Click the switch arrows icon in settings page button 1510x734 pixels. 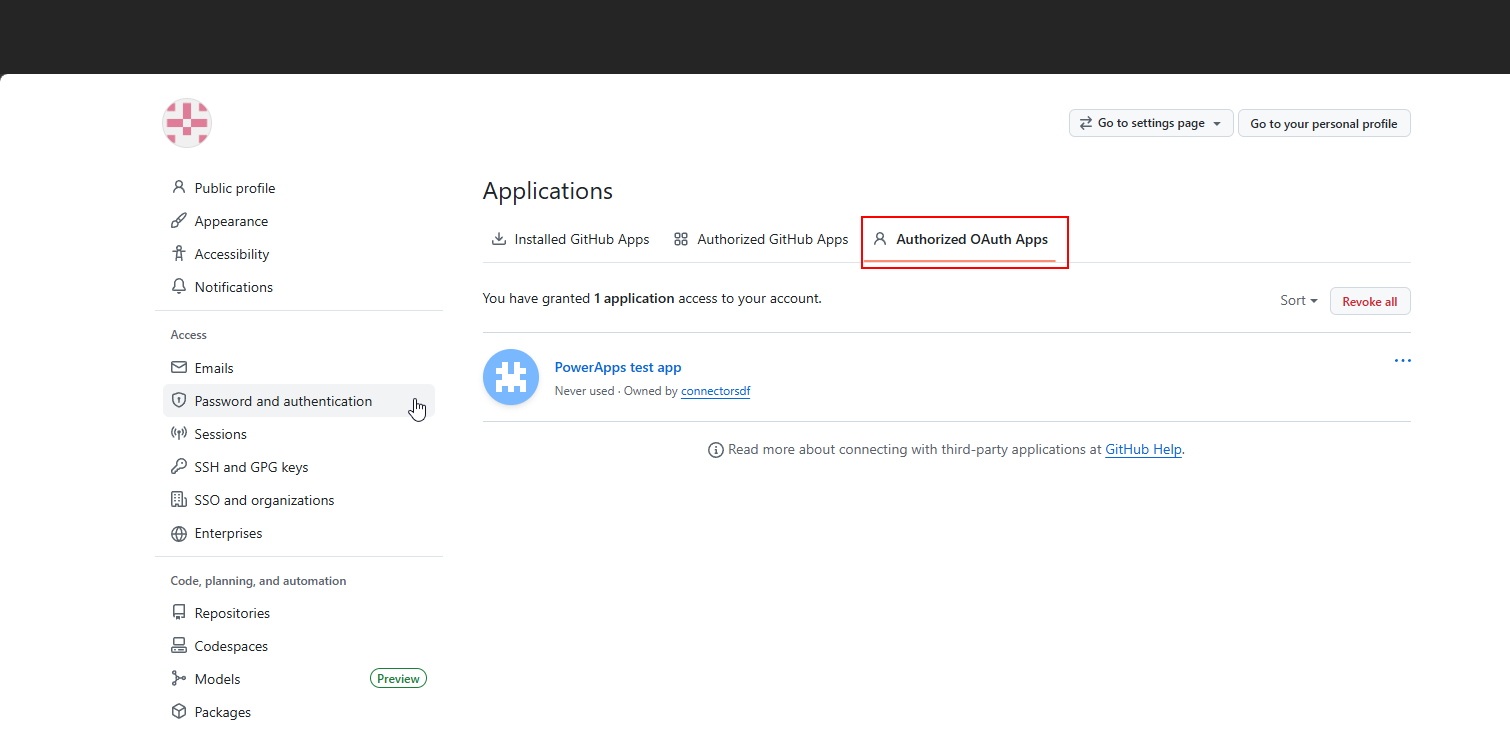[1086, 123]
